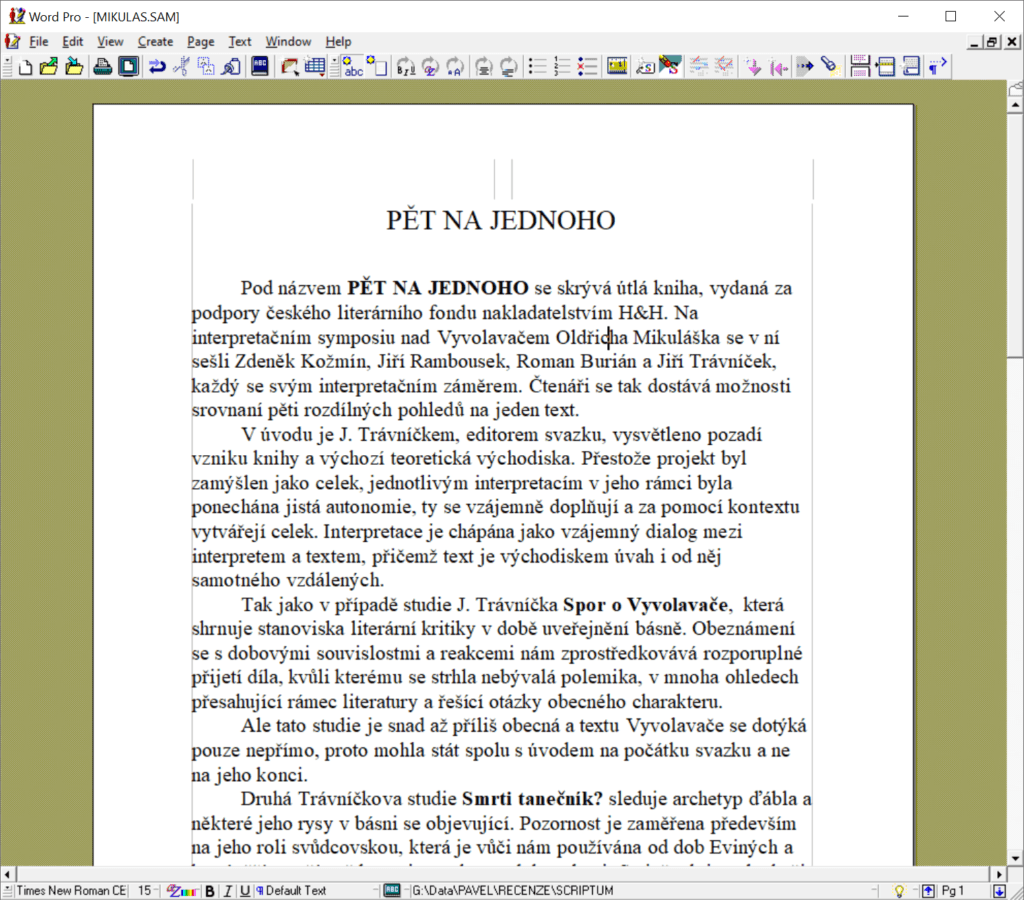Viewport: 1024px width, 900px height.
Task: Click the Undo arrow icon
Action: (x=157, y=67)
